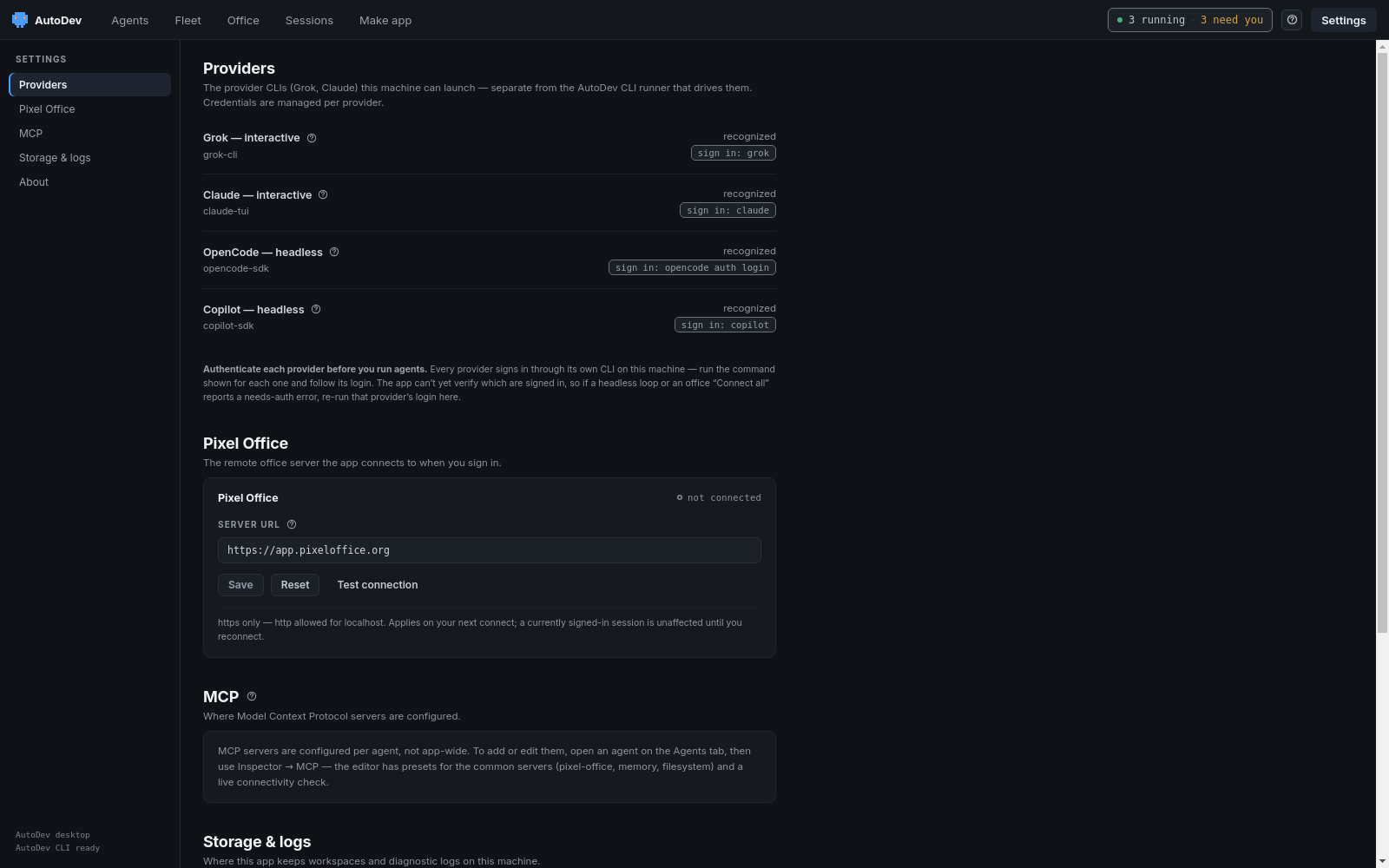Save the Pixel Office server URL
This screenshot has width=1389, height=868.
point(240,585)
